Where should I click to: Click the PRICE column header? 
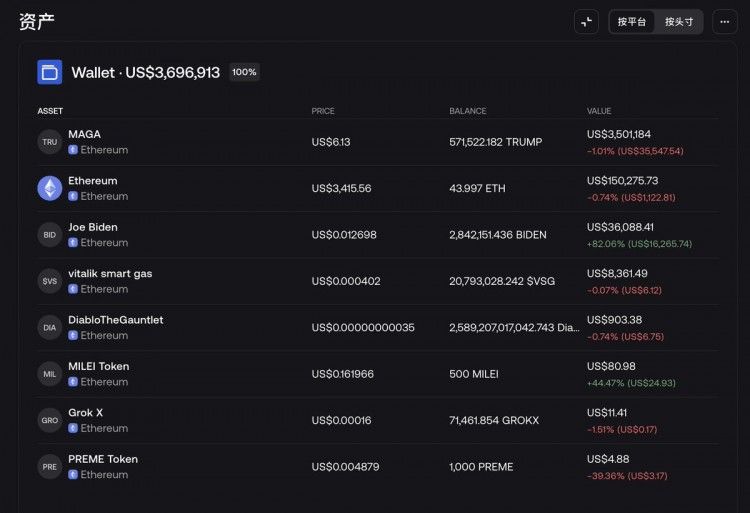click(323, 111)
